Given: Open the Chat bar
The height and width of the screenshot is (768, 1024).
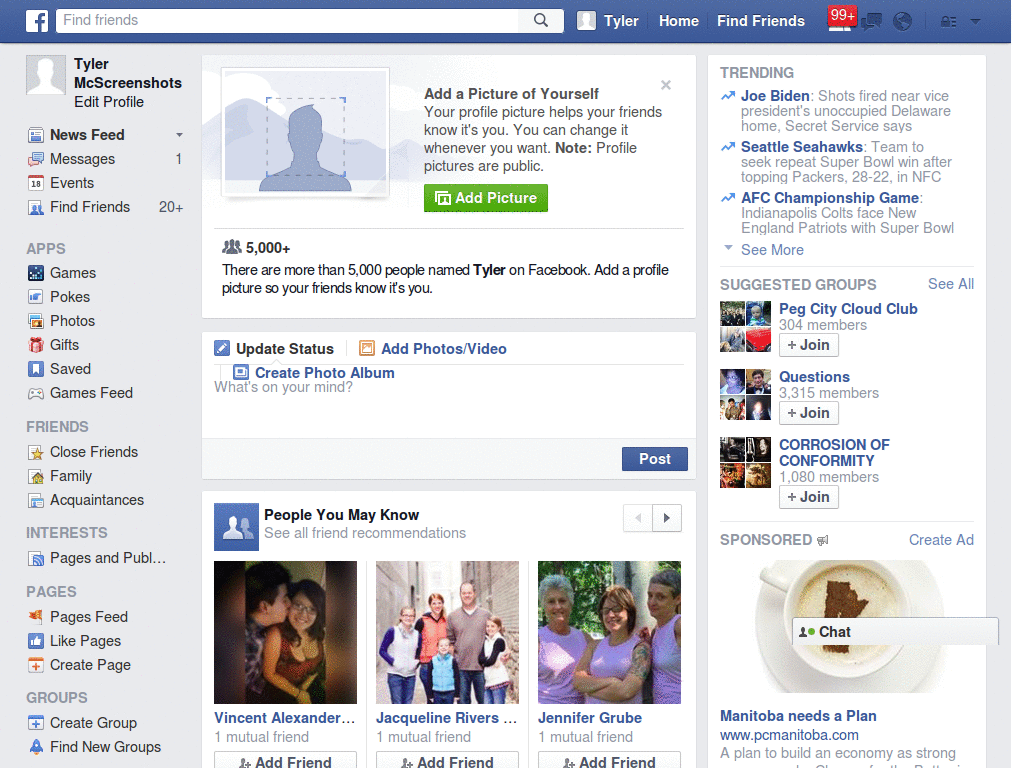Looking at the screenshot, I should coord(895,632).
